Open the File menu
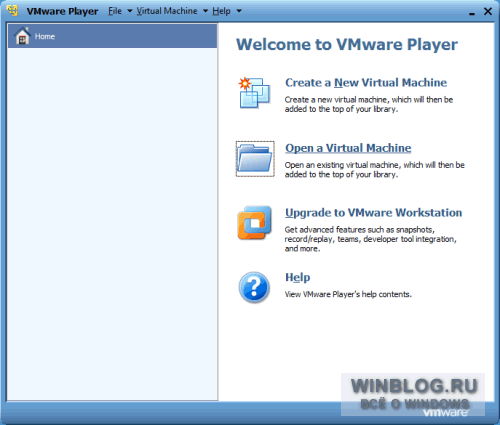Image resolution: width=500 pixels, height=425 pixels. (x=115, y=11)
